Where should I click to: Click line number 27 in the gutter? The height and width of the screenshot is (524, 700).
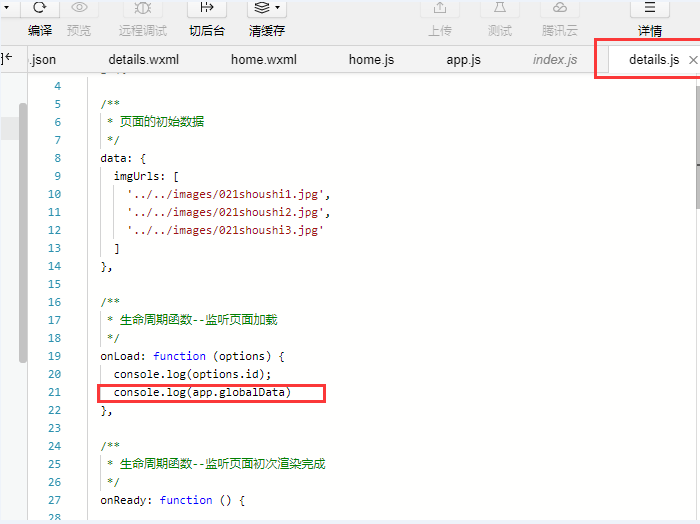click(54, 500)
